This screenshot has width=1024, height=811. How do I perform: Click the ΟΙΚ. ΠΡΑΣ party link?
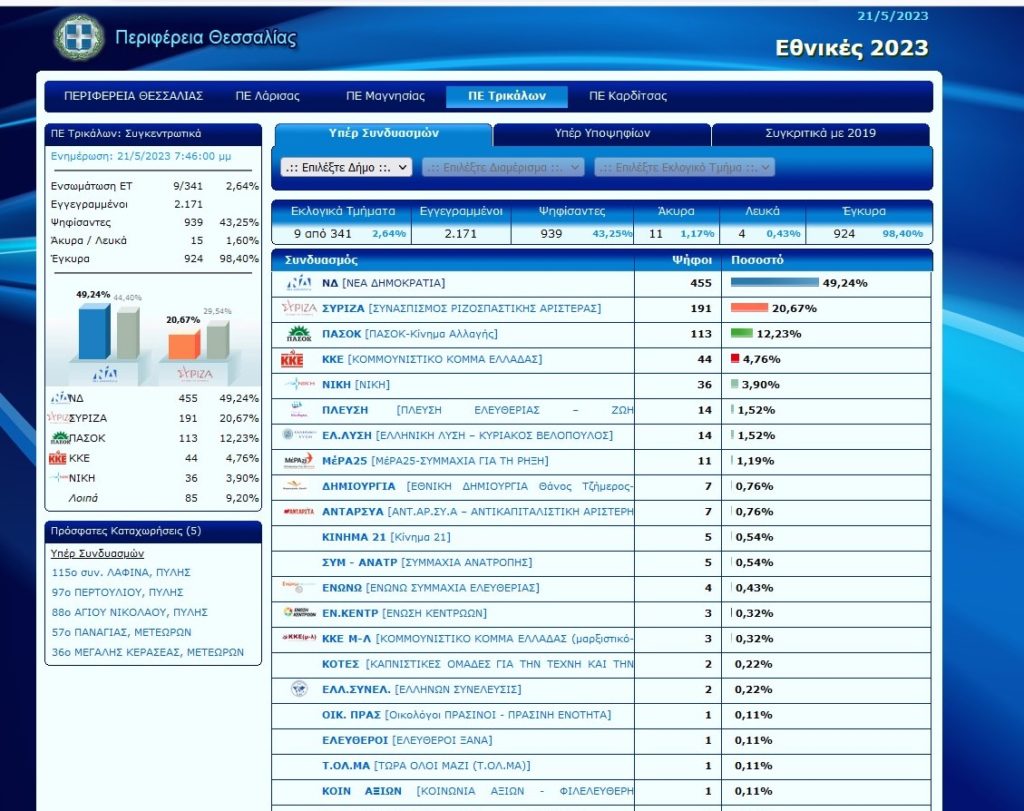(x=466, y=715)
